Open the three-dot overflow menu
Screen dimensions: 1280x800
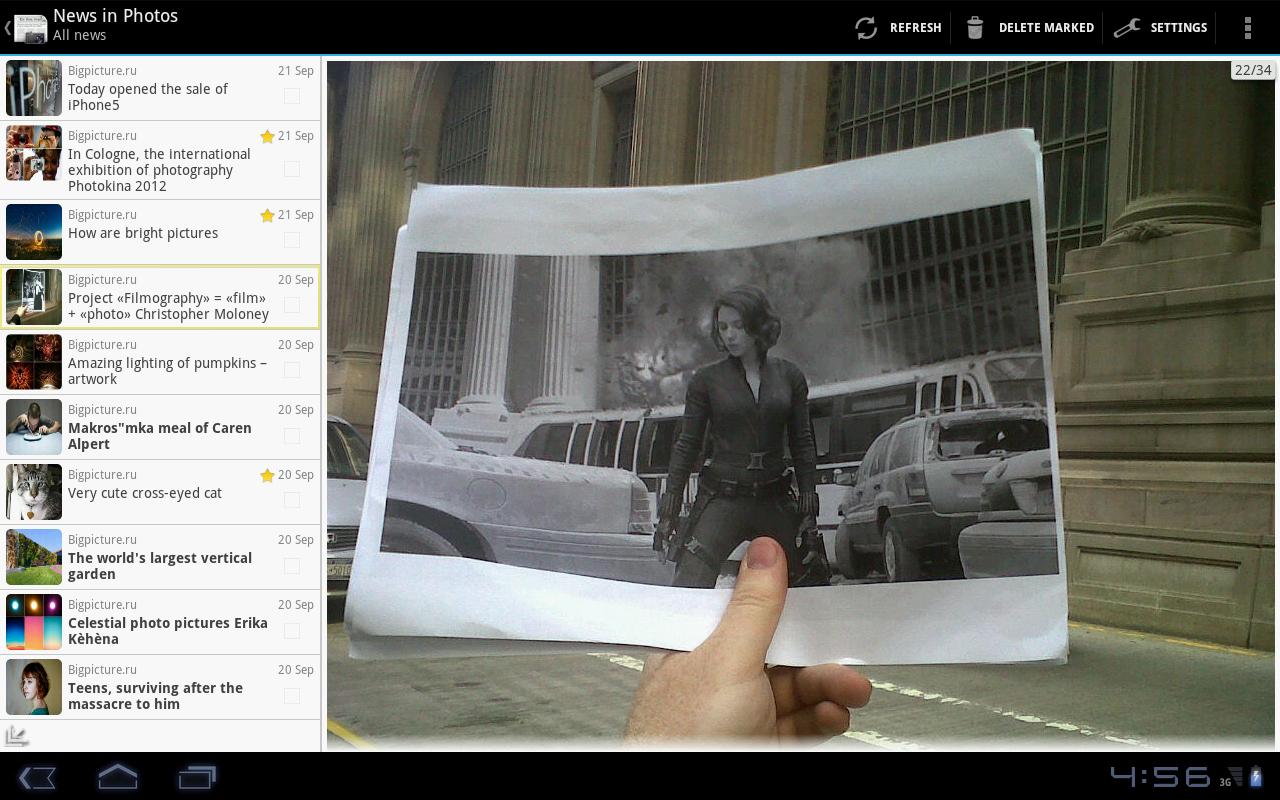[1247, 28]
